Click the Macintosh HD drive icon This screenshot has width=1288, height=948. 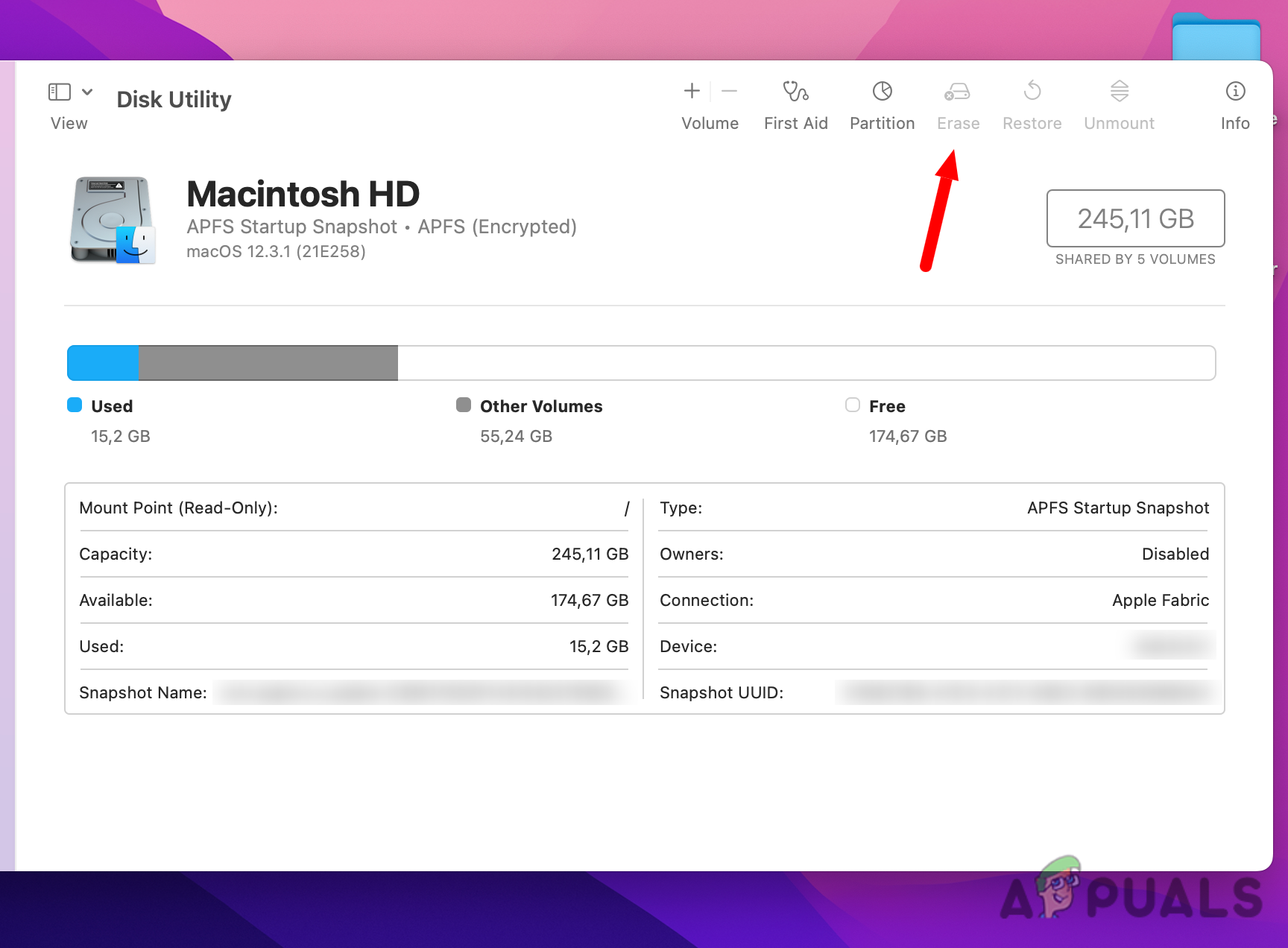pos(113,220)
